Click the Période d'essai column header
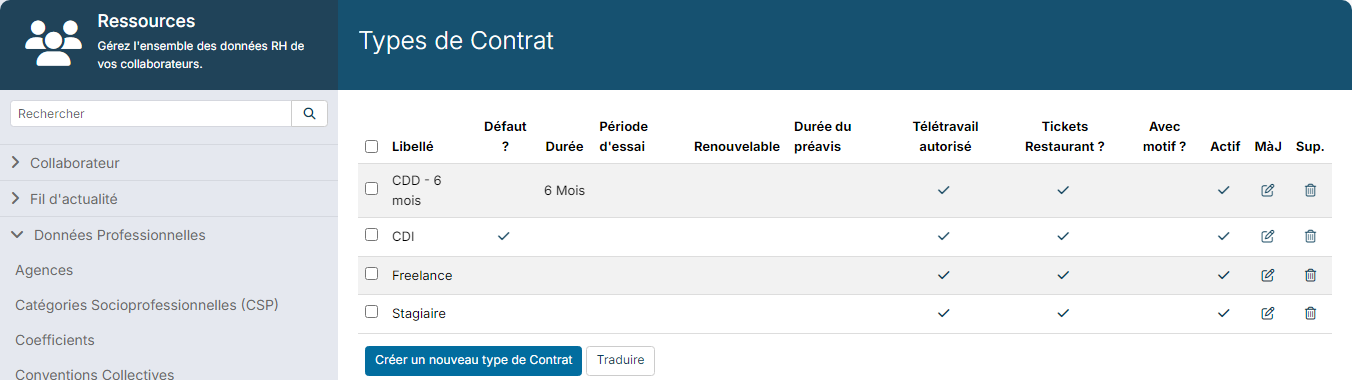 click(623, 137)
